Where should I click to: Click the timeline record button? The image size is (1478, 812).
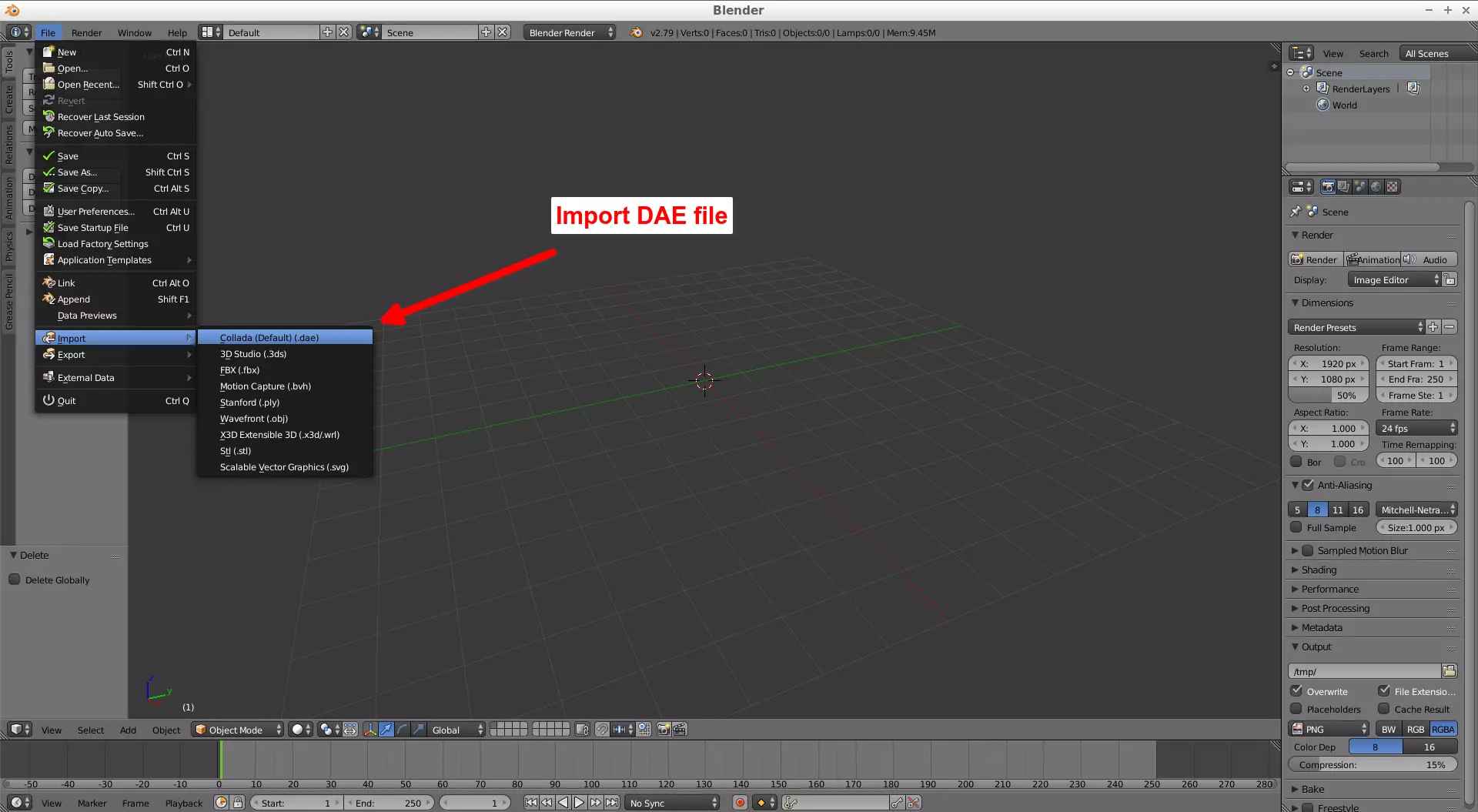pyautogui.click(x=740, y=803)
